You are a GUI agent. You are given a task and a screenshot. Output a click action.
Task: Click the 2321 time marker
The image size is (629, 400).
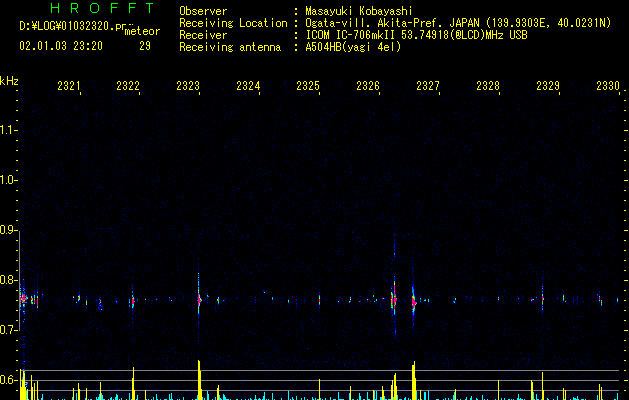coord(69,85)
